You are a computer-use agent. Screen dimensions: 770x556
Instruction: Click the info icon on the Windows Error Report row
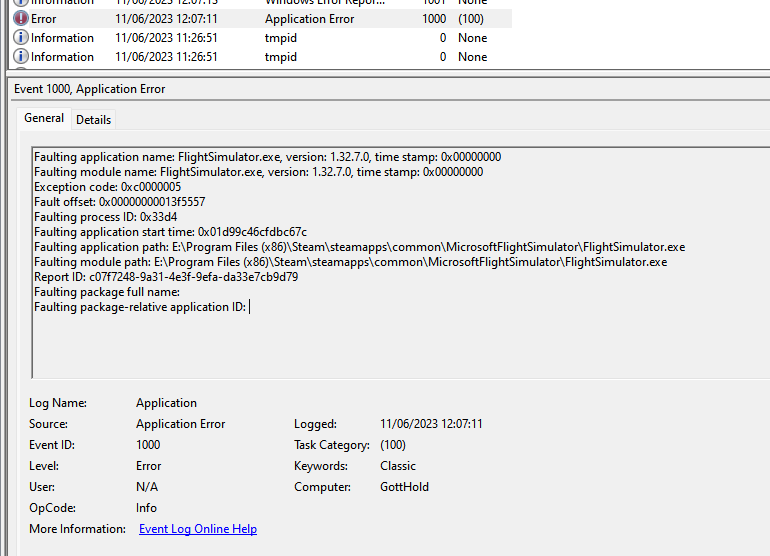click(21, 3)
